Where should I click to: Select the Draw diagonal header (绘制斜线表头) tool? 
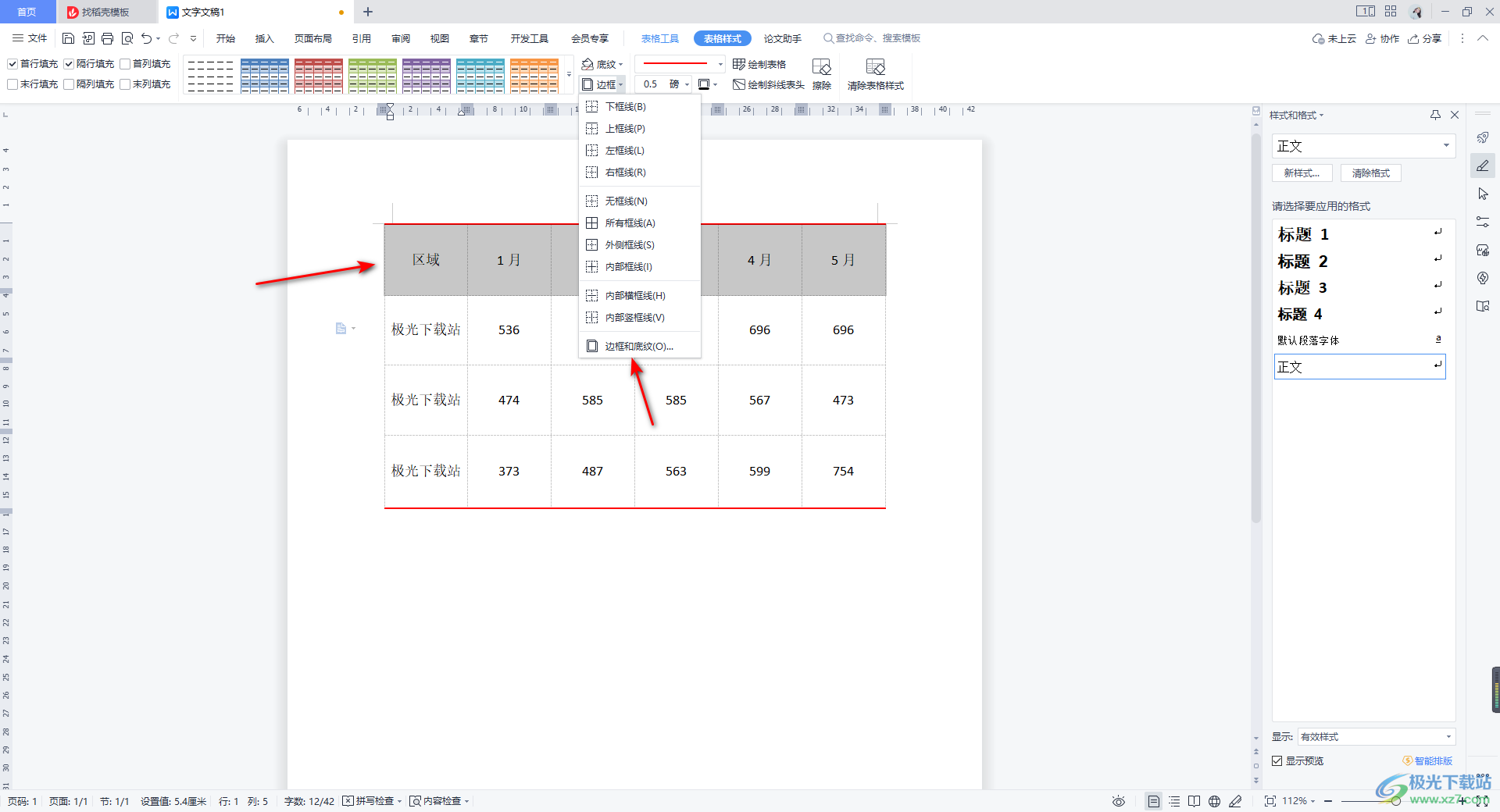point(769,84)
